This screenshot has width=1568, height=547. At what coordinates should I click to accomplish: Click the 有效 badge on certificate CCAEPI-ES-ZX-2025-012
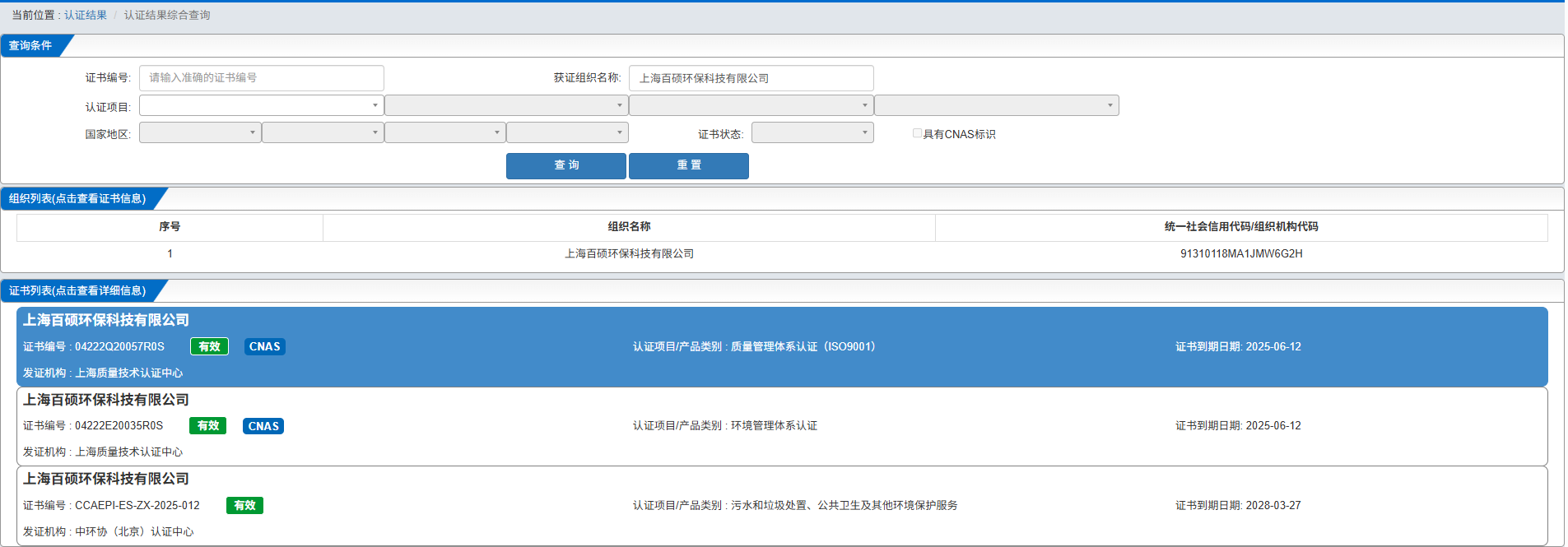click(244, 506)
